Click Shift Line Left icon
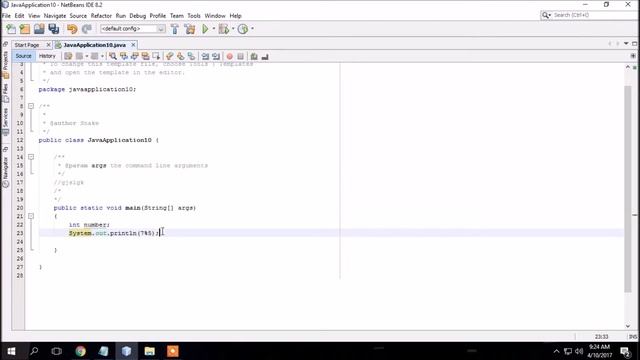640x360 pixels. coord(205,56)
